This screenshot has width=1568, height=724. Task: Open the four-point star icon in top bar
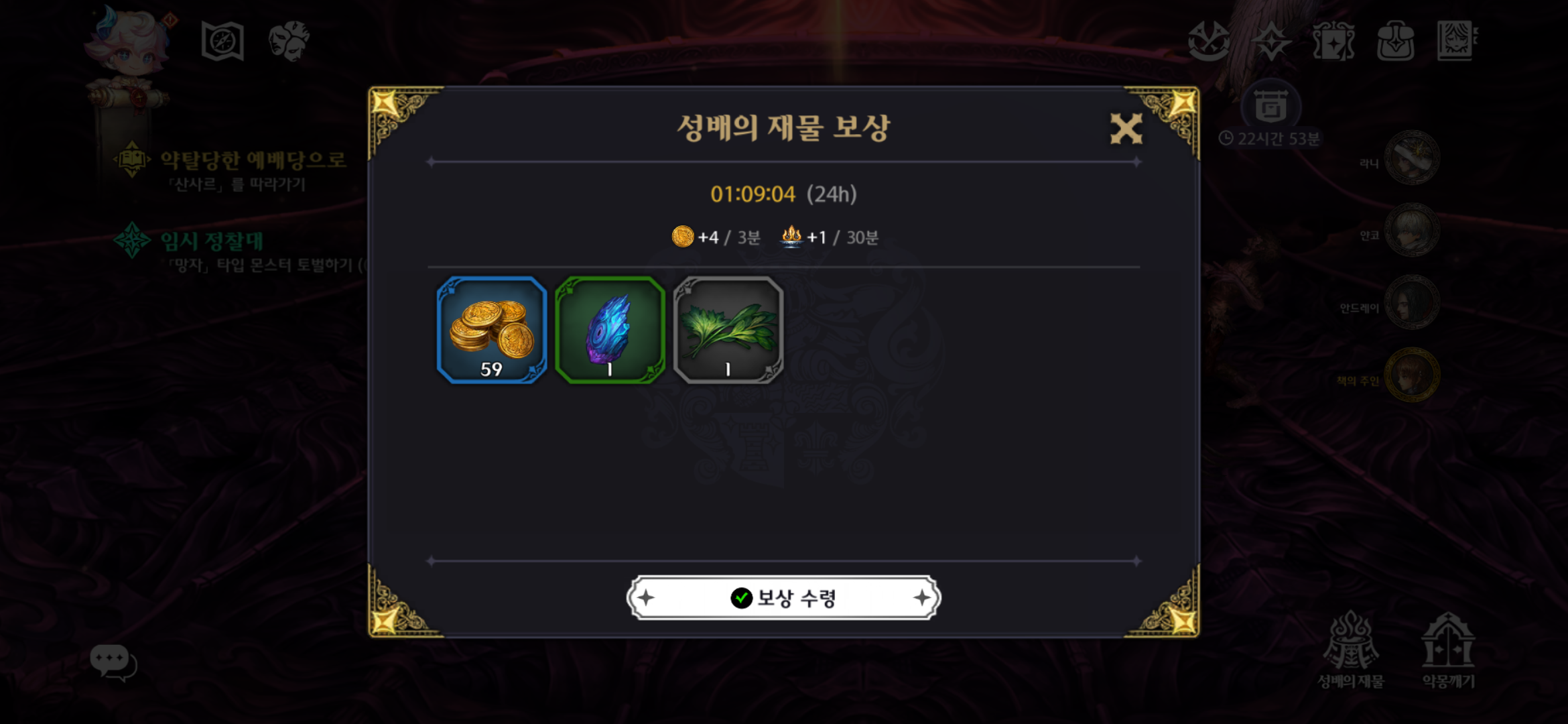pos(1271,41)
